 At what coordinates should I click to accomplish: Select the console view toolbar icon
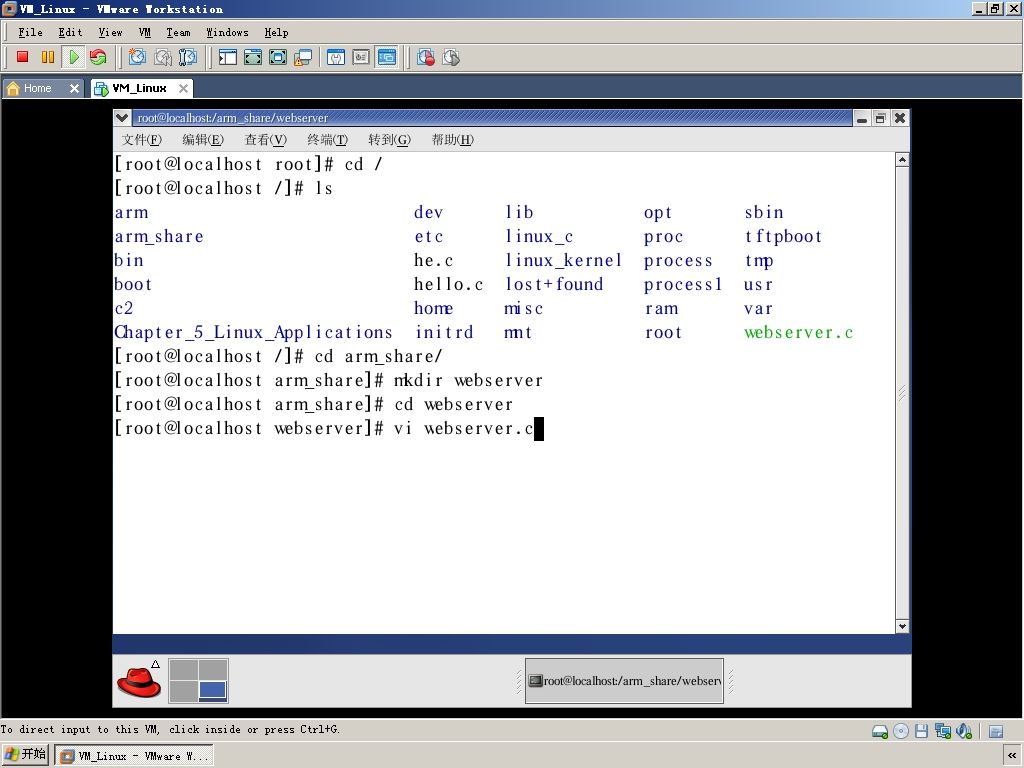pos(387,57)
